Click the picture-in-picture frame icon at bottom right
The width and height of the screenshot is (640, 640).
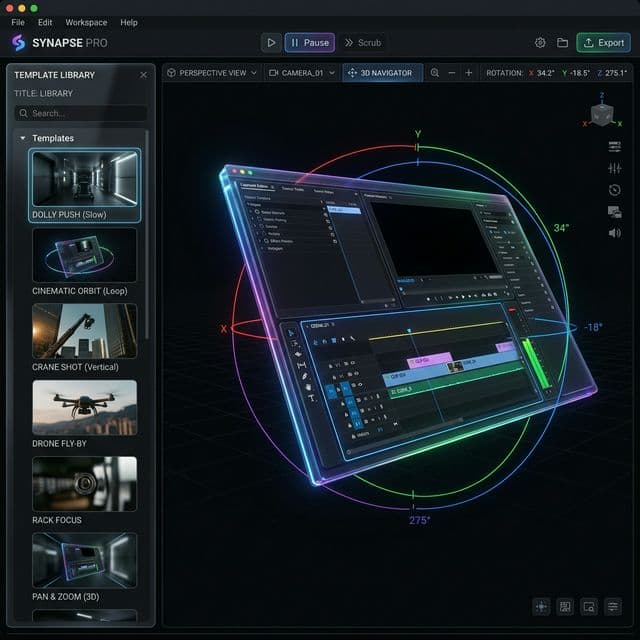point(589,607)
